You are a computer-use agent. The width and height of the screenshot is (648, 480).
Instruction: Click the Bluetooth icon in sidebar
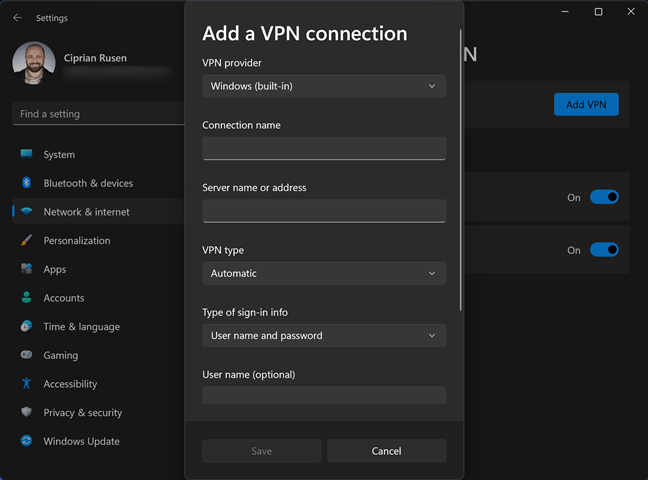(26, 182)
